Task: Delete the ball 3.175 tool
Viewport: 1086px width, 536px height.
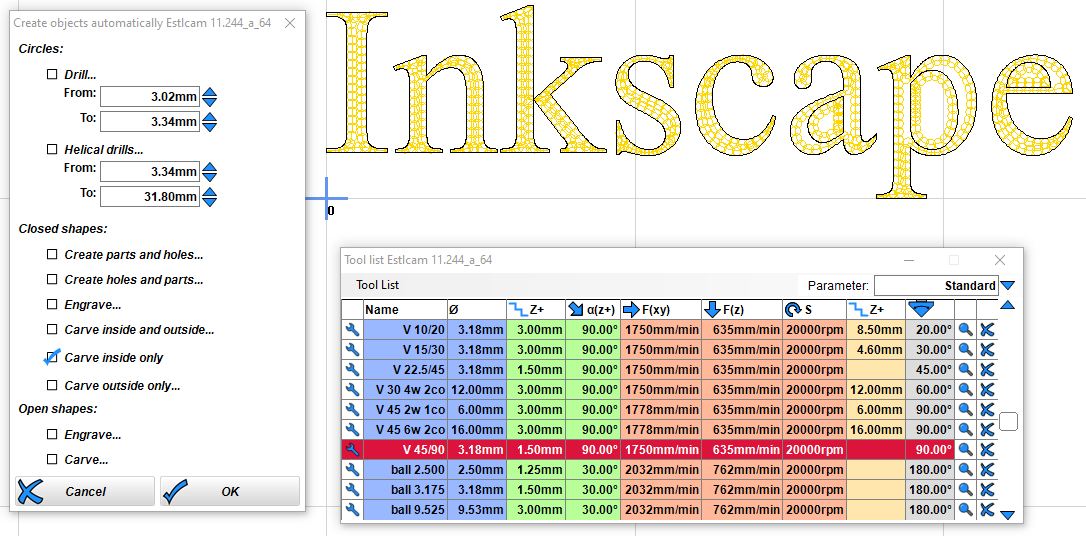Action: (x=987, y=490)
